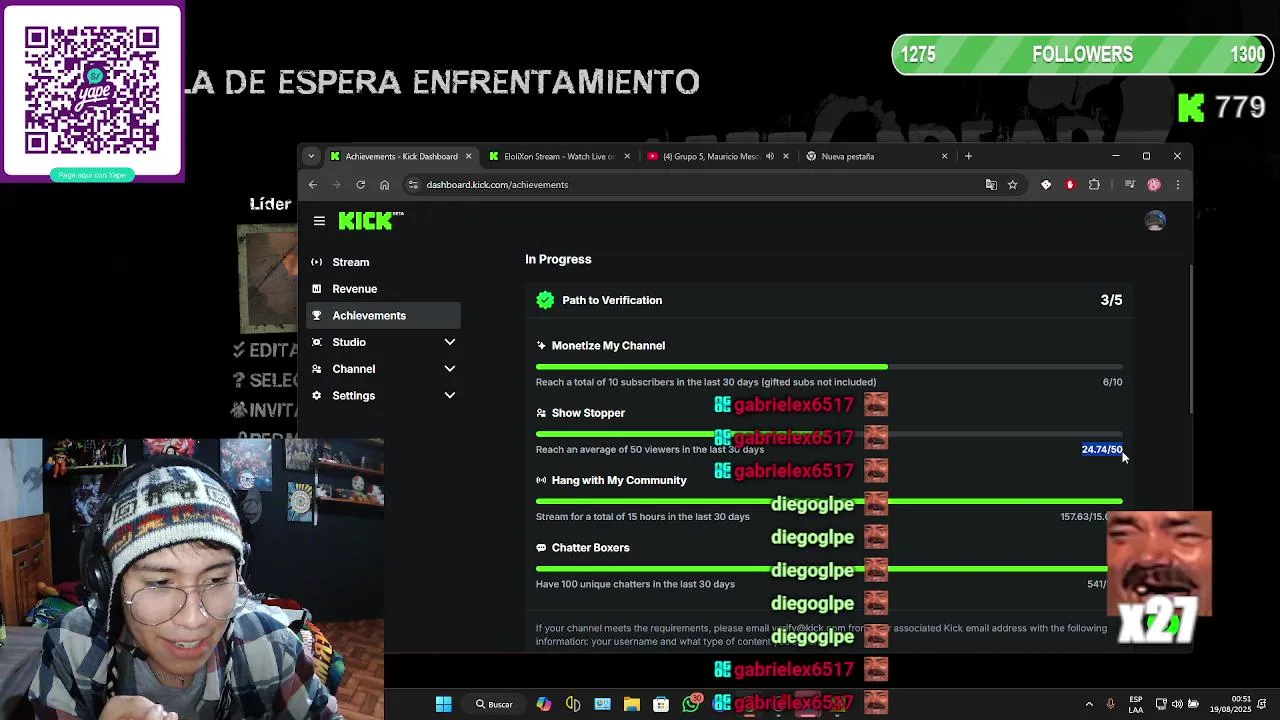Open Chrome three-dot menu
The width and height of the screenshot is (1280, 720).
coord(1177,184)
